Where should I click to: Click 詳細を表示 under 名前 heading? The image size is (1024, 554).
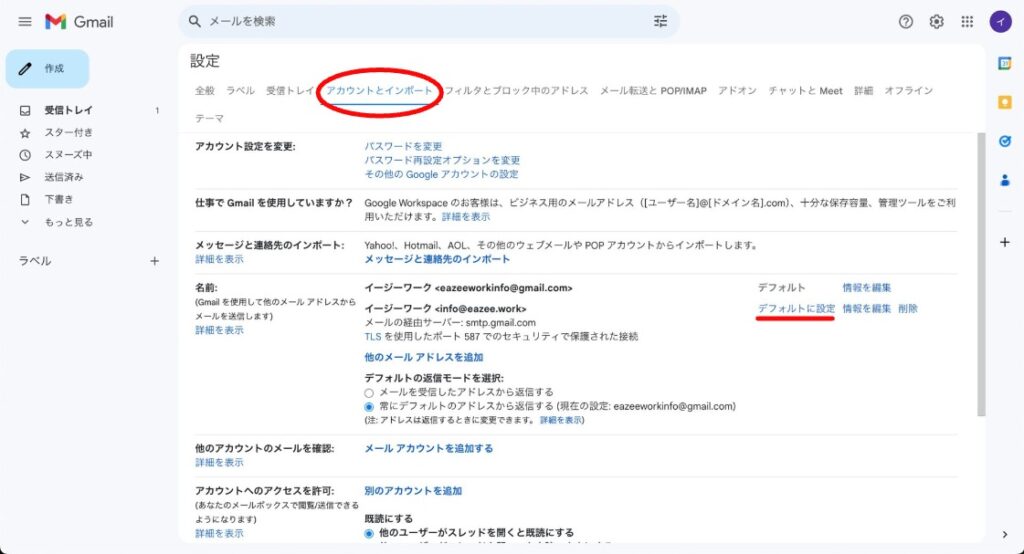point(219,331)
